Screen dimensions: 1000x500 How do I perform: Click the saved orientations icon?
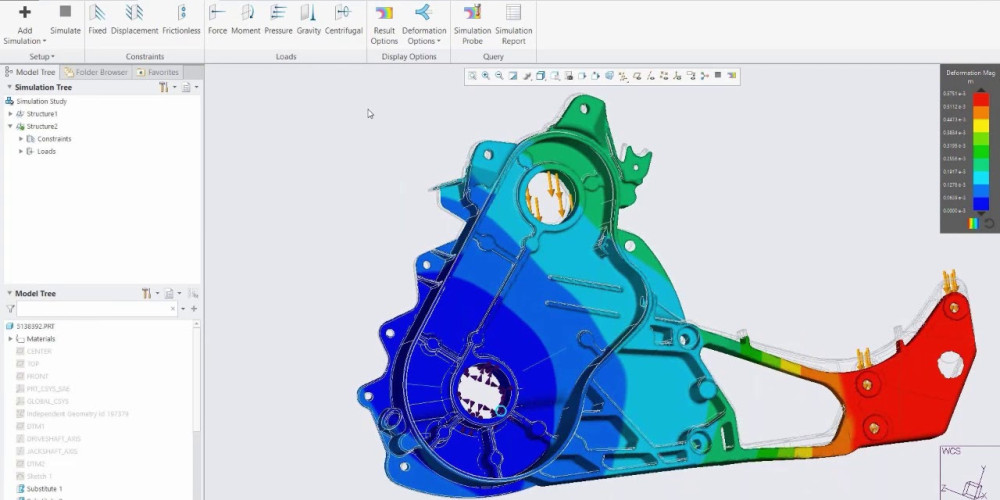point(555,76)
